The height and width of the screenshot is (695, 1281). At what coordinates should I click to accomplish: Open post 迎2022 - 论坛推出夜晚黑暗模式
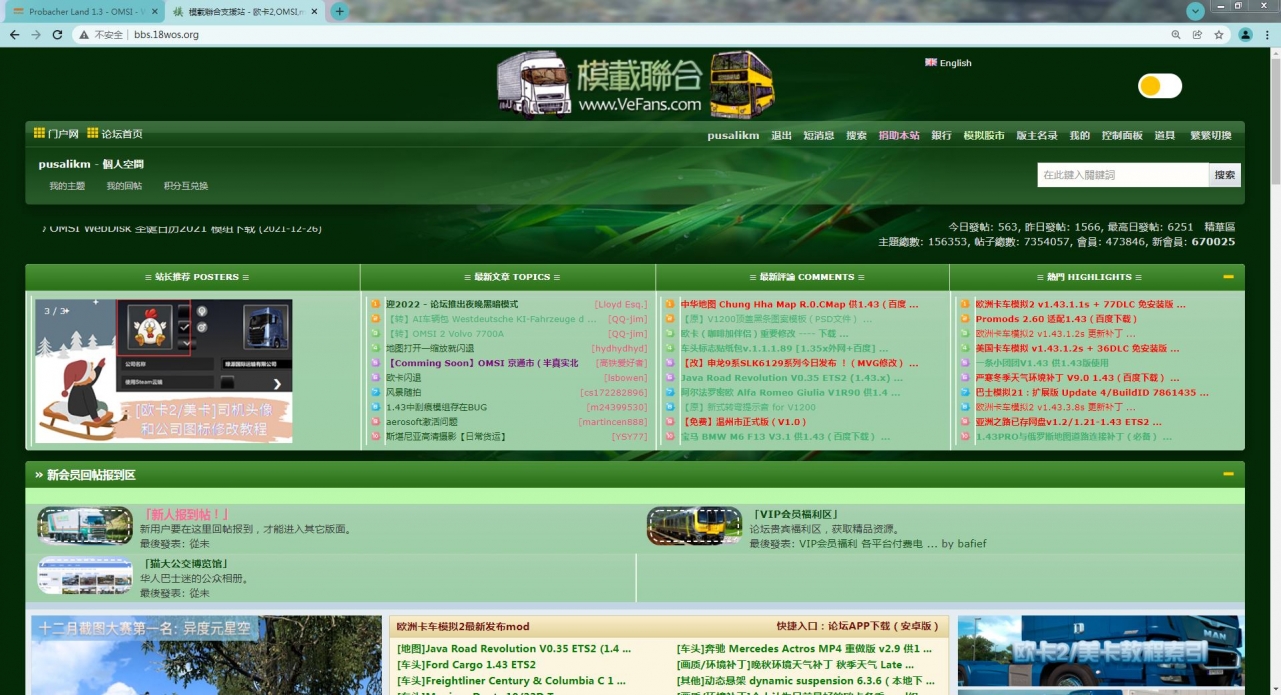pyautogui.click(x=452, y=304)
